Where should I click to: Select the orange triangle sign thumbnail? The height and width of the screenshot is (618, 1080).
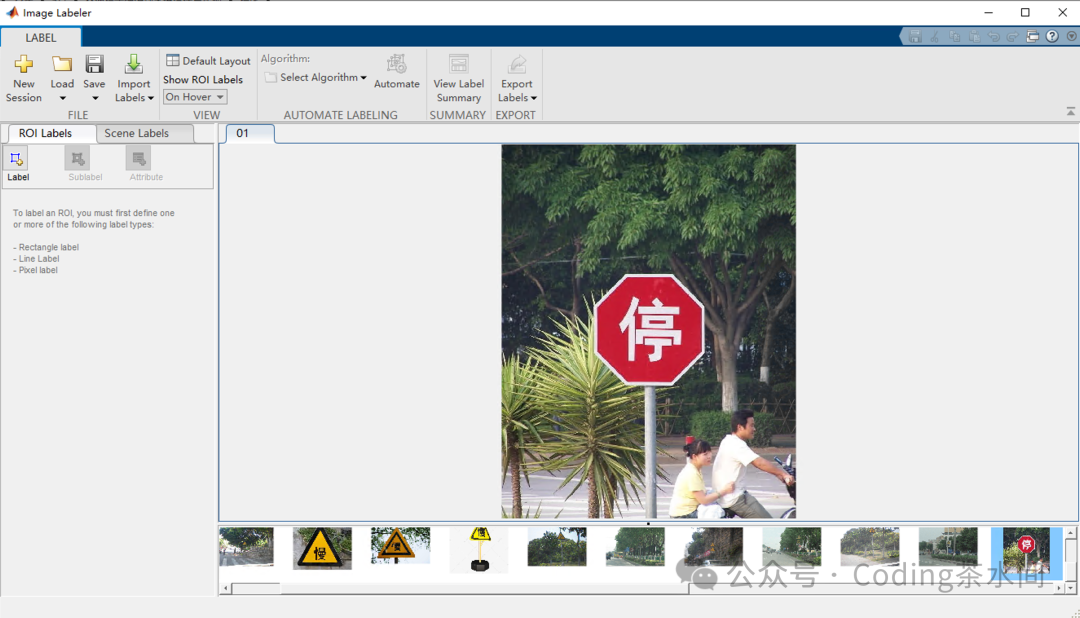pos(400,546)
